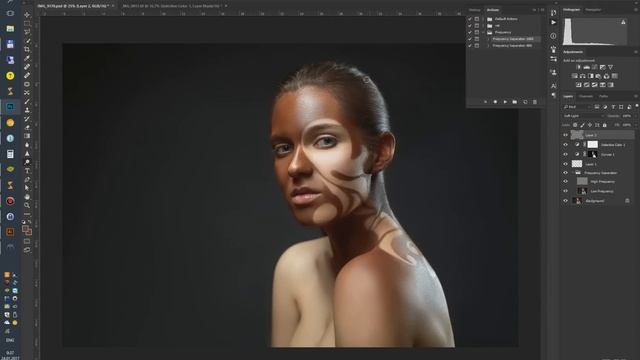Viewport: 640px width, 360px height.
Task: Hide the Selective Color 1 layer
Action: (566, 144)
